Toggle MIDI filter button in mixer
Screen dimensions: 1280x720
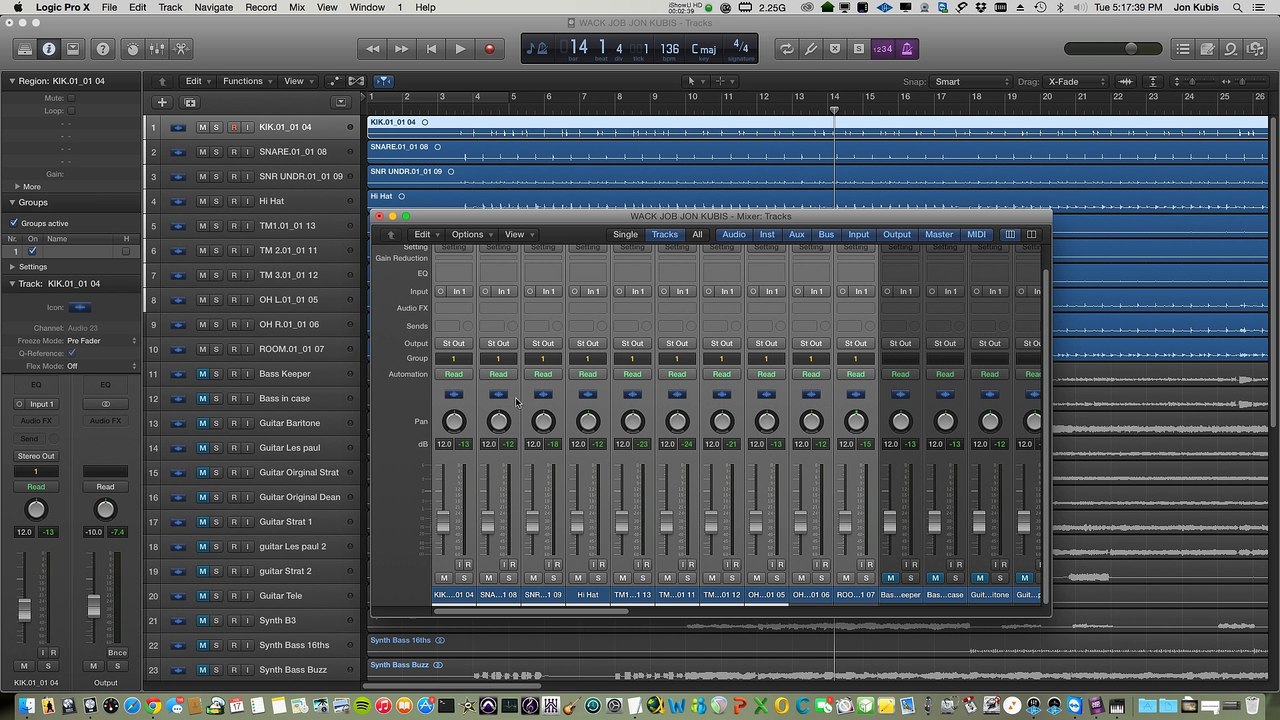click(976, 235)
